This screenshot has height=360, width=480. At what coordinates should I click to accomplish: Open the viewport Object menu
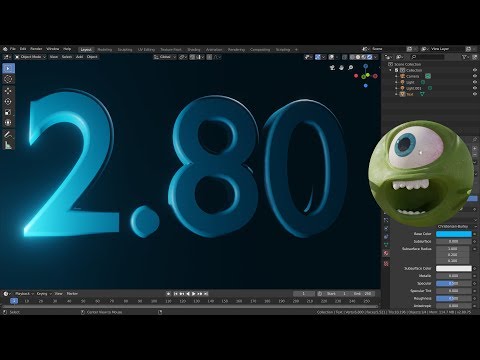(92, 57)
